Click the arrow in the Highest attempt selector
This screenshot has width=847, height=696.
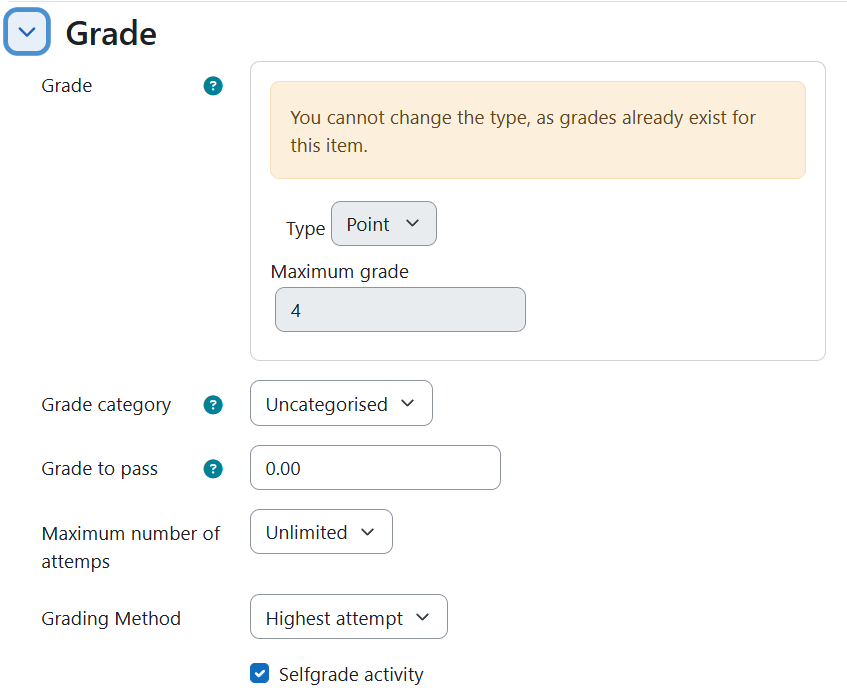(x=423, y=617)
